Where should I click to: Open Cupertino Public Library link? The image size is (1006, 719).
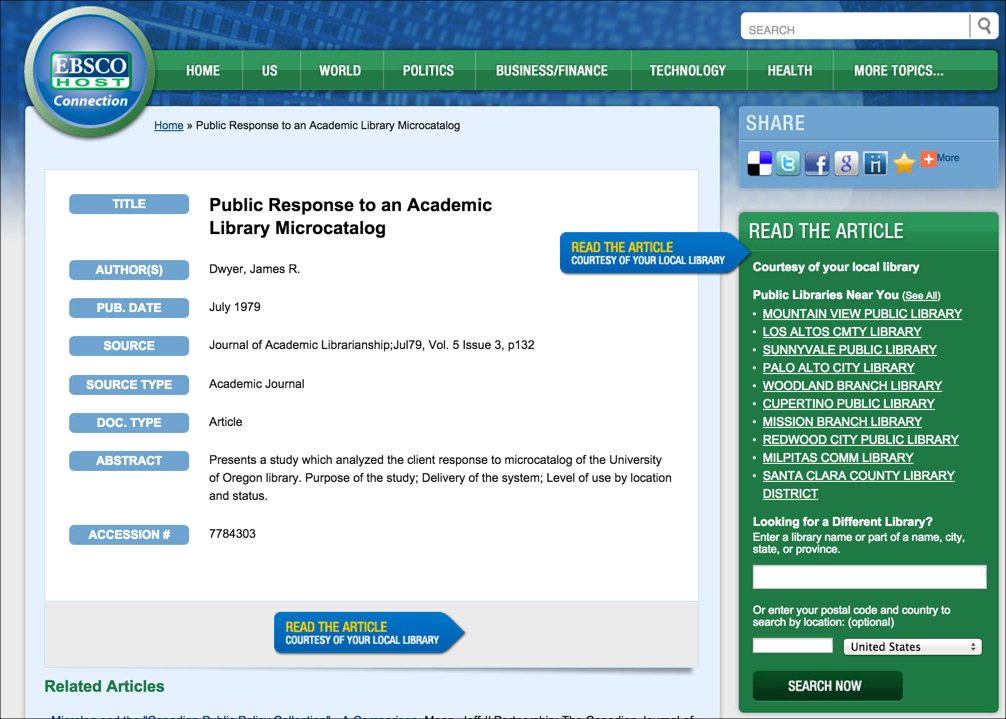(848, 403)
